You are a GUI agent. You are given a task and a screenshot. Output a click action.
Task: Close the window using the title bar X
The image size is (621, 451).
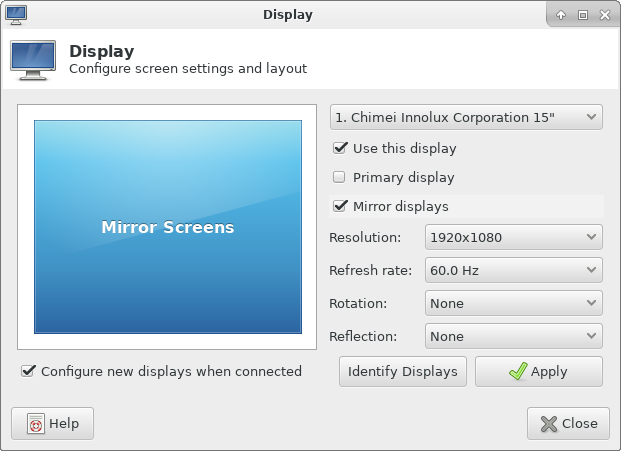pos(604,15)
